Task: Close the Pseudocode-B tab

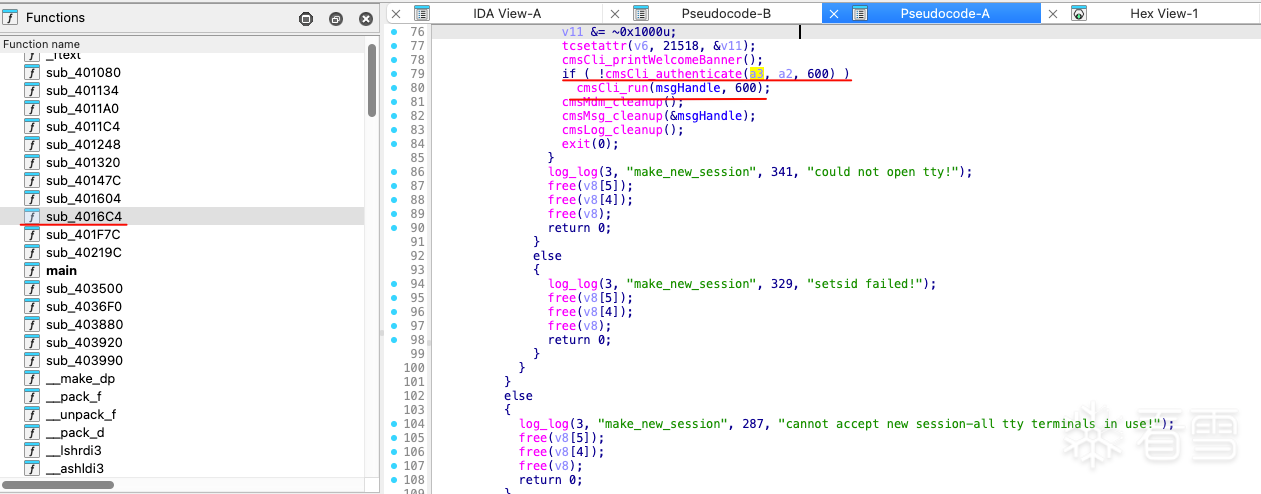Action: pyautogui.click(x=614, y=14)
